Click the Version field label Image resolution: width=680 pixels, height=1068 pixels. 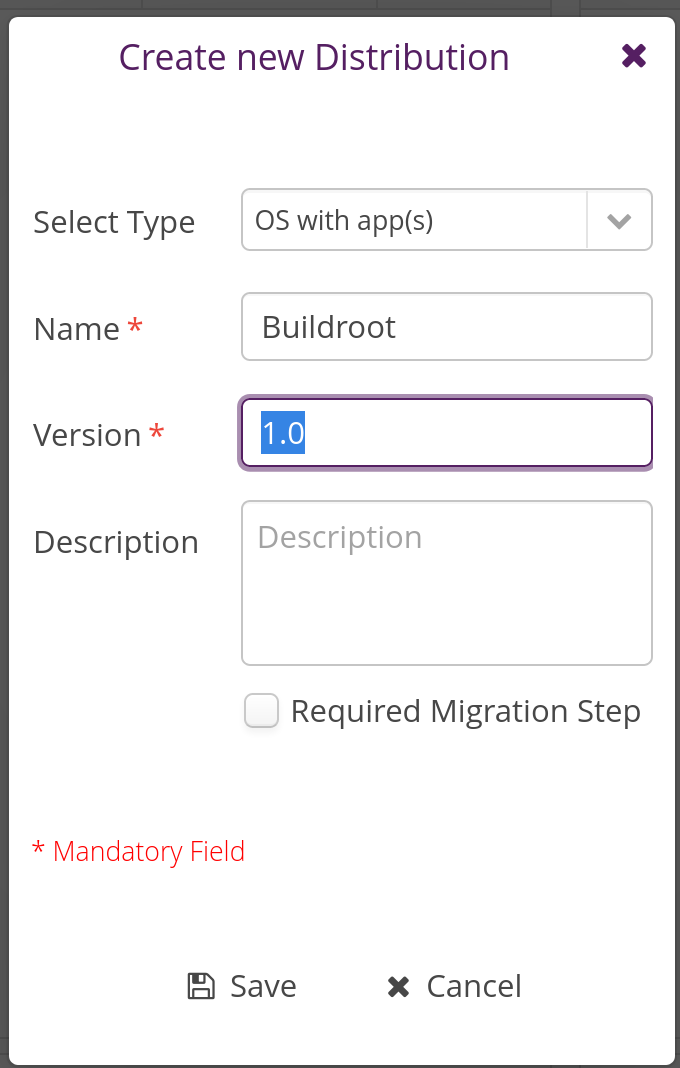pyautogui.click(x=87, y=436)
